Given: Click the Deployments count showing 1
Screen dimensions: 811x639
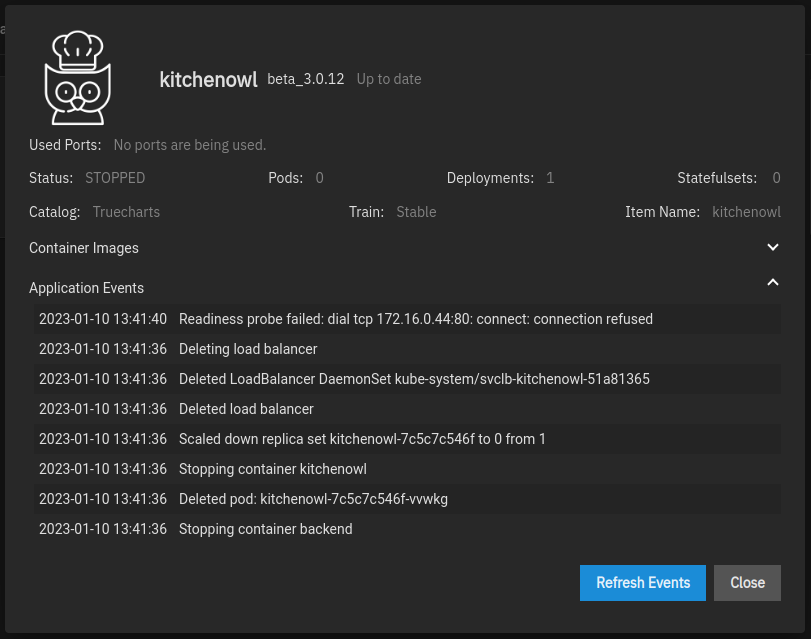Looking at the screenshot, I should point(549,178).
